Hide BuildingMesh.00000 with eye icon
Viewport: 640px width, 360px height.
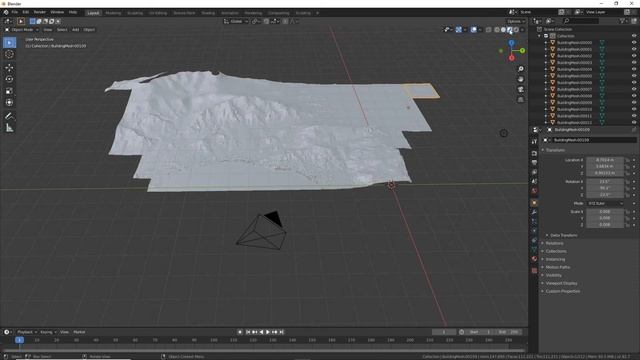click(634, 42)
